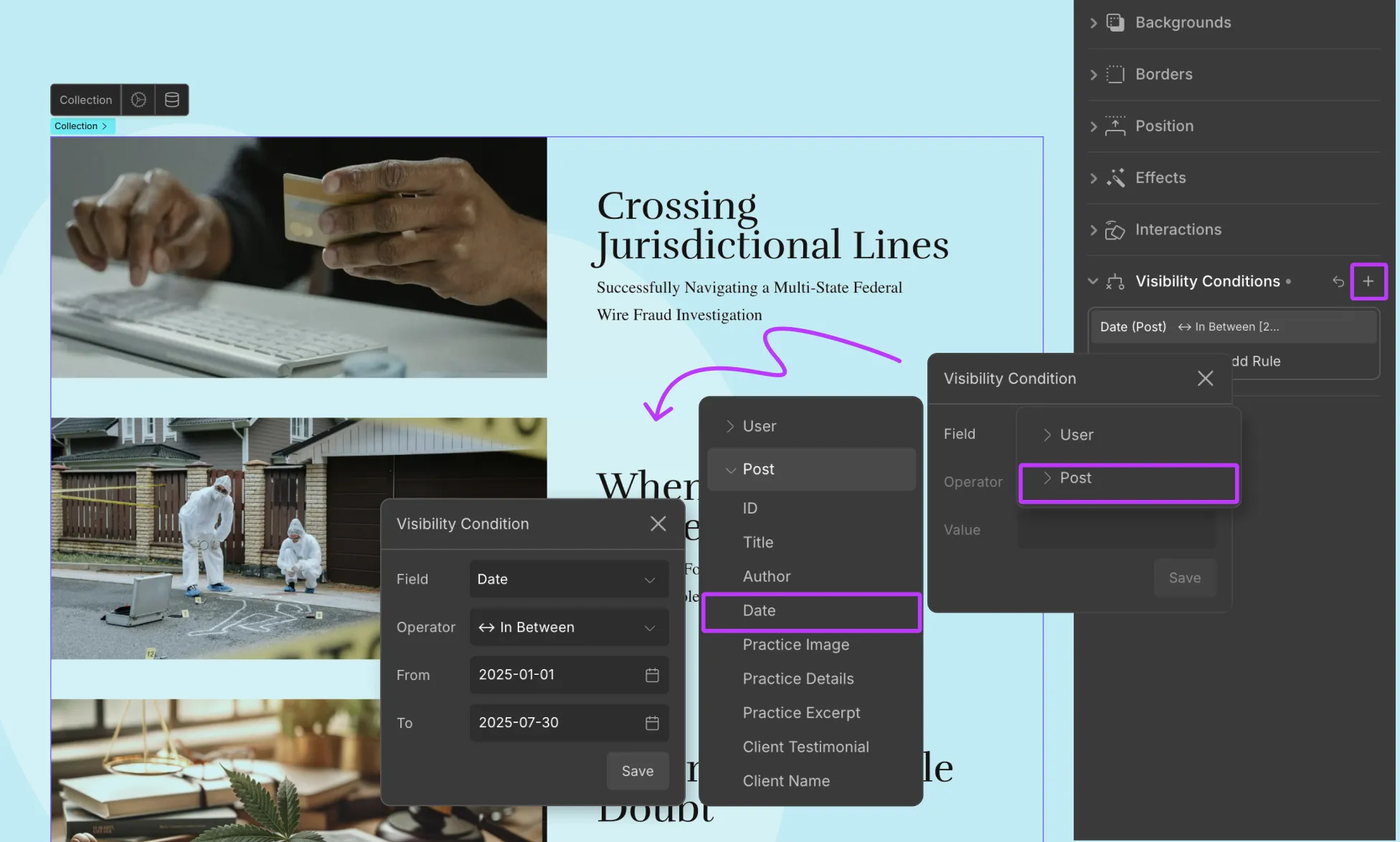Expand the Backgrounds section
The height and width of the screenshot is (842, 1400).
(1093, 23)
